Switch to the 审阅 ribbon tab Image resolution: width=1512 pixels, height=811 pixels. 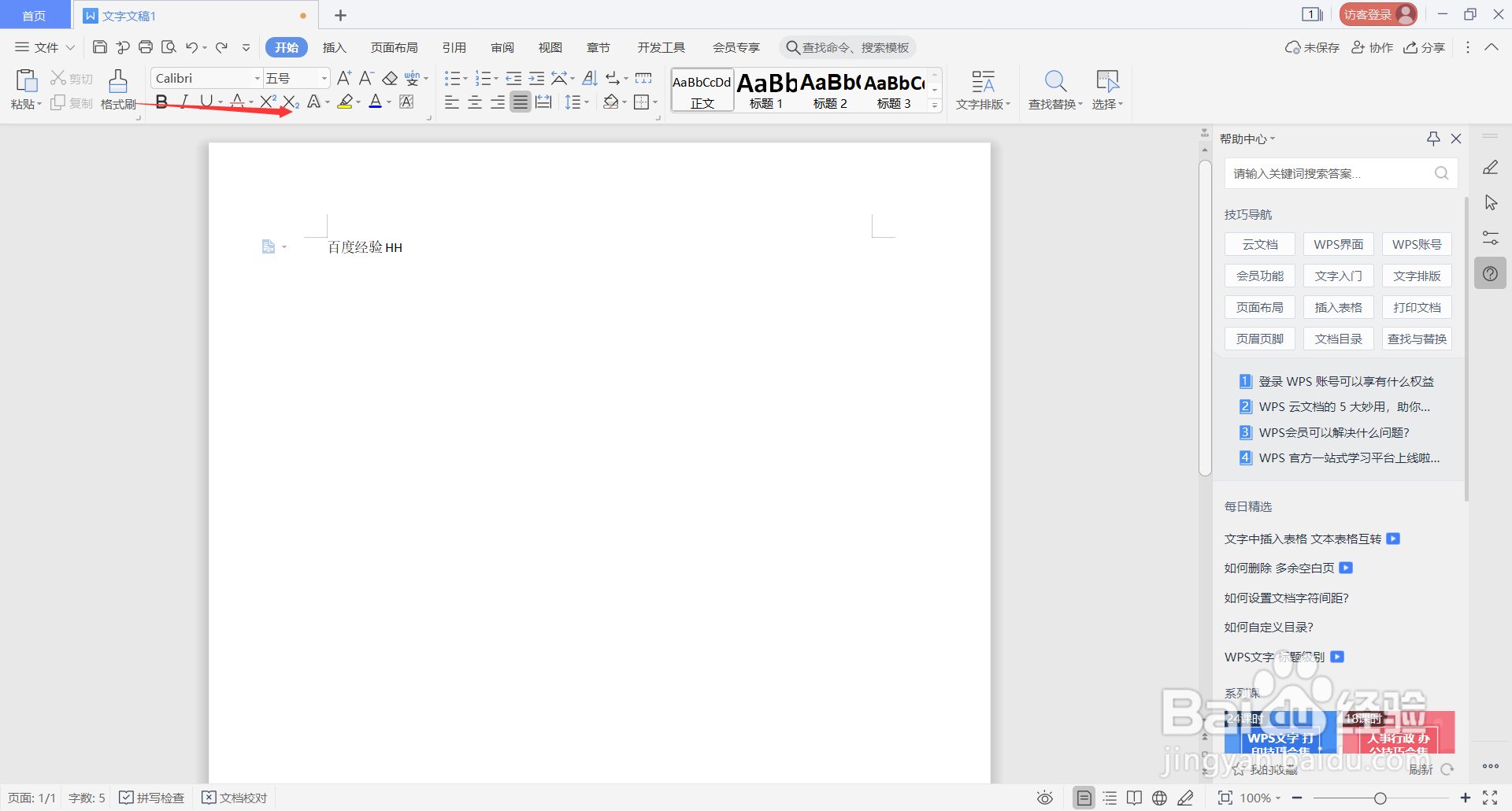pyautogui.click(x=502, y=47)
